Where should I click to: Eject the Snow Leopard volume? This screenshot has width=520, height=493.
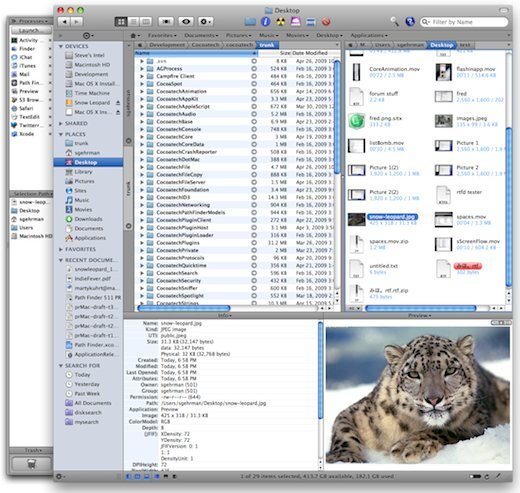118,103
